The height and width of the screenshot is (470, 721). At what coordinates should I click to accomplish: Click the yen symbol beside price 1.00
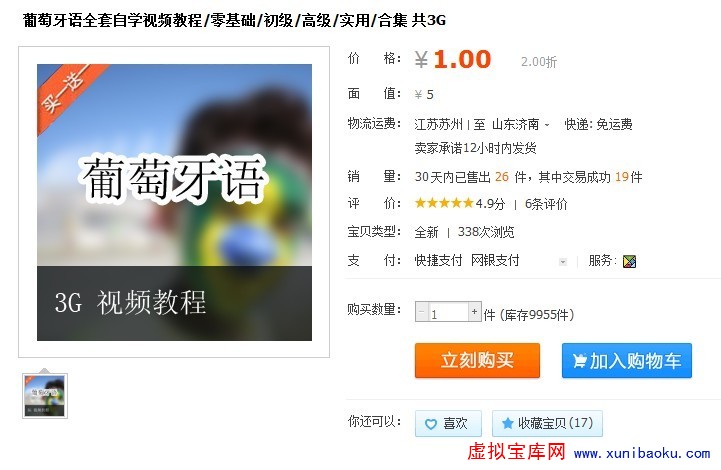click(421, 60)
